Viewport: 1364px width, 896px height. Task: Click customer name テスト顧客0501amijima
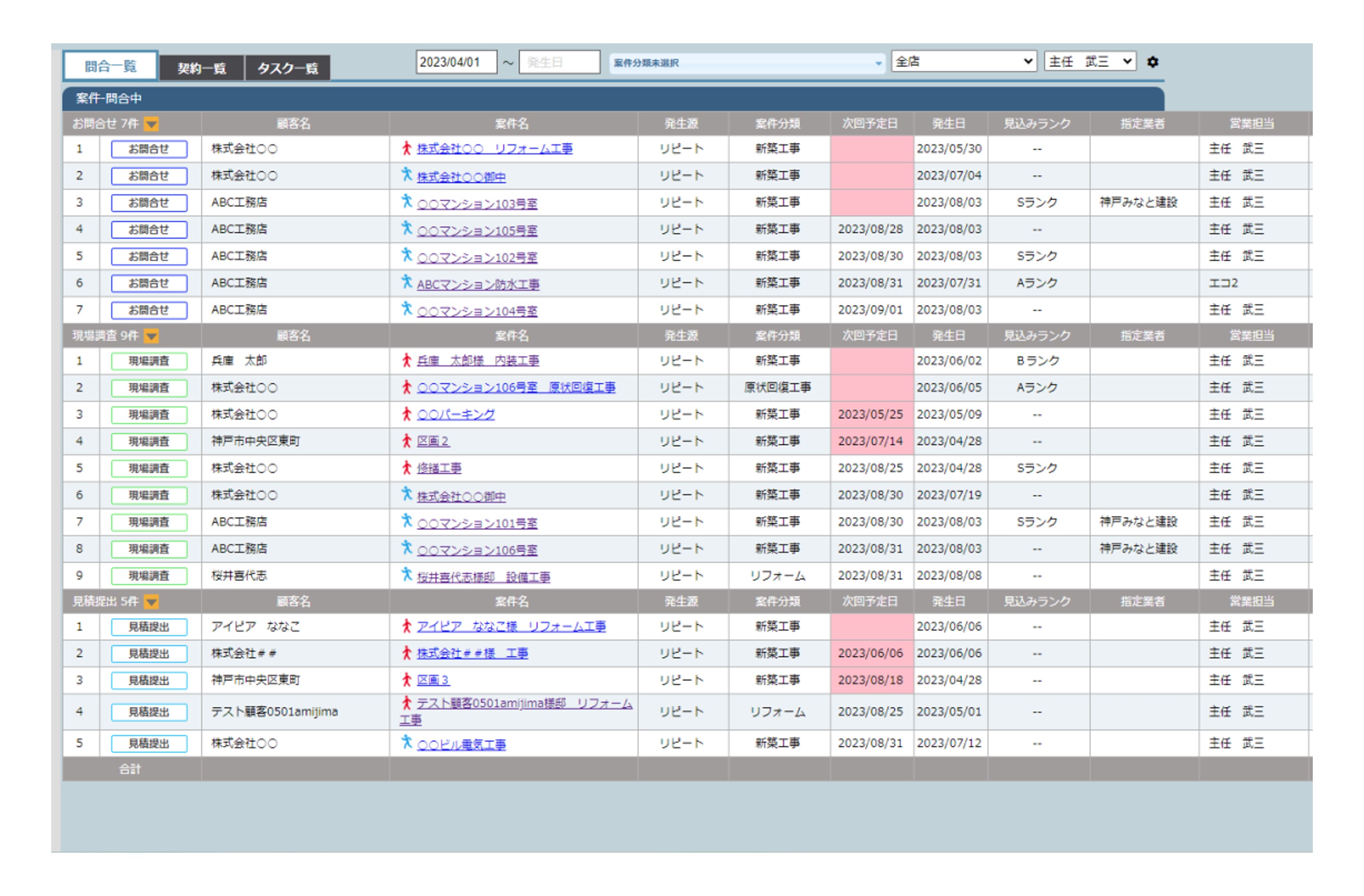point(275,712)
